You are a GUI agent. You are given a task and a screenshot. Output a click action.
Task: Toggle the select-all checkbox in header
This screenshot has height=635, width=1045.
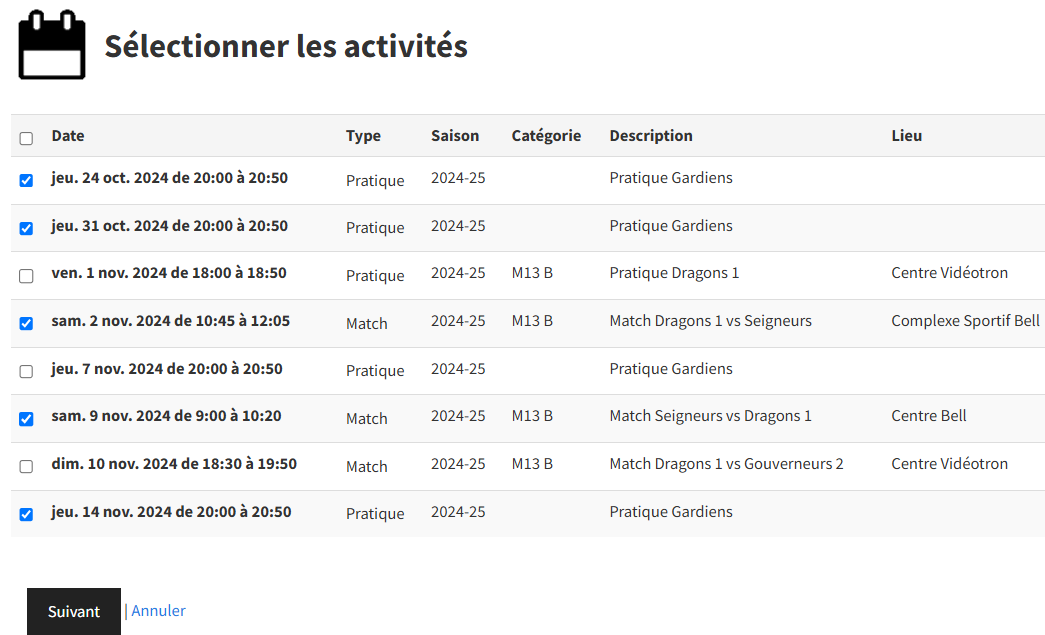[26, 139]
